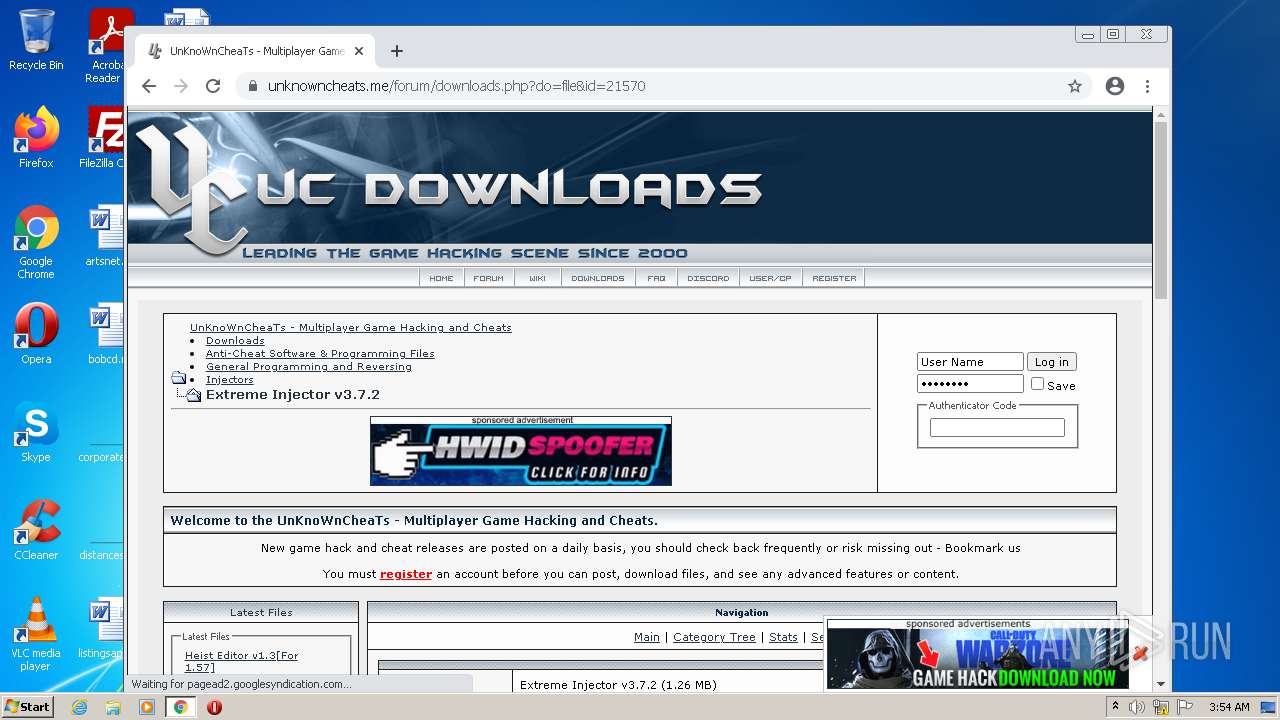Open the WIKI nav item
The height and width of the screenshot is (720, 1280).
coord(537,278)
